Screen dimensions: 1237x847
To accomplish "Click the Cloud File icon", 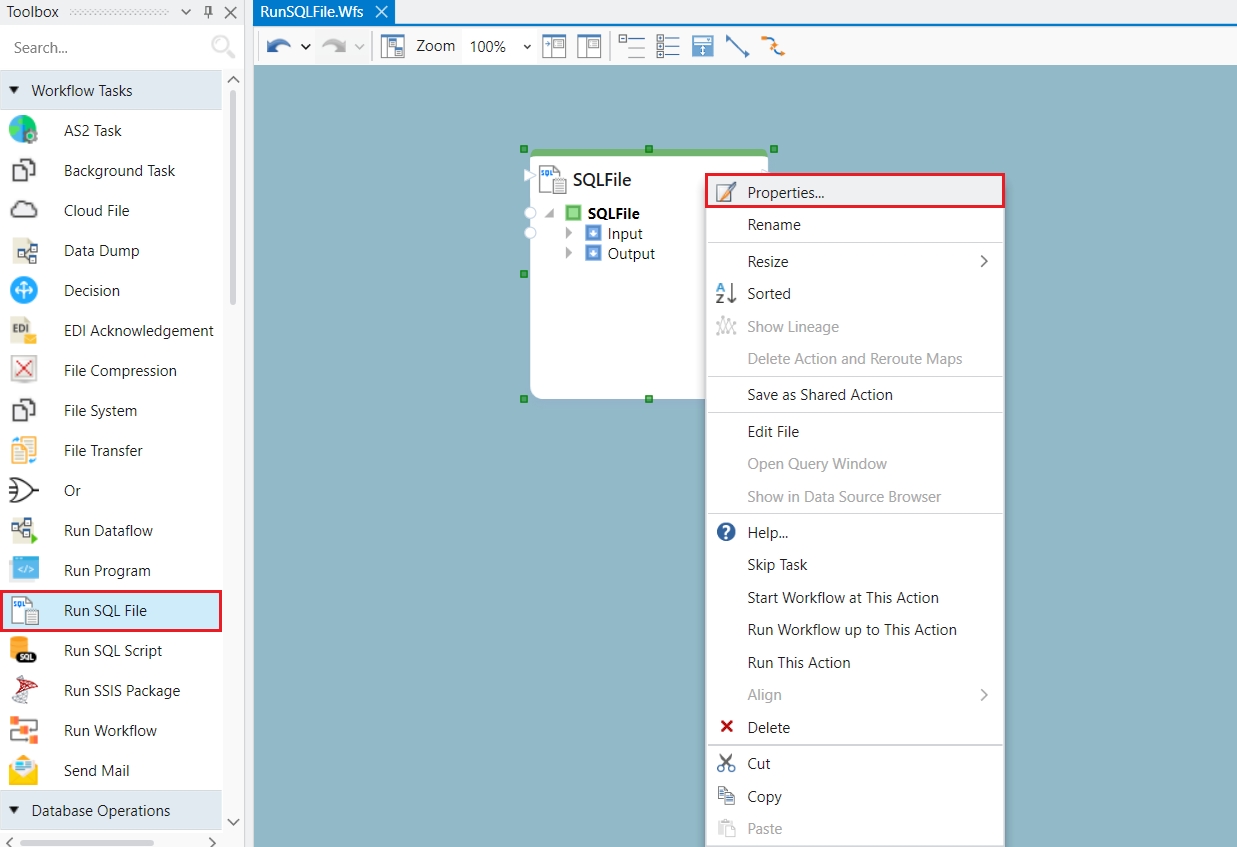I will tap(23, 210).
